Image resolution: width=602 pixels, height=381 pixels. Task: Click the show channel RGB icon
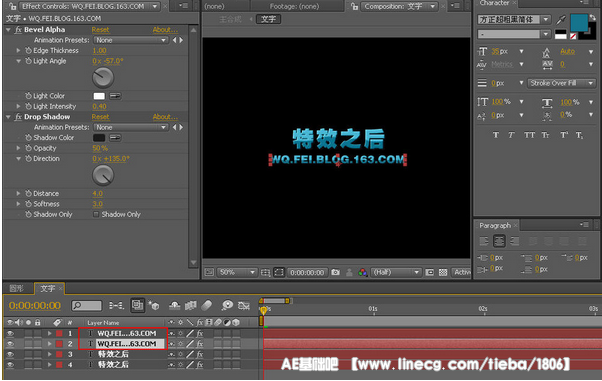[x=362, y=272]
